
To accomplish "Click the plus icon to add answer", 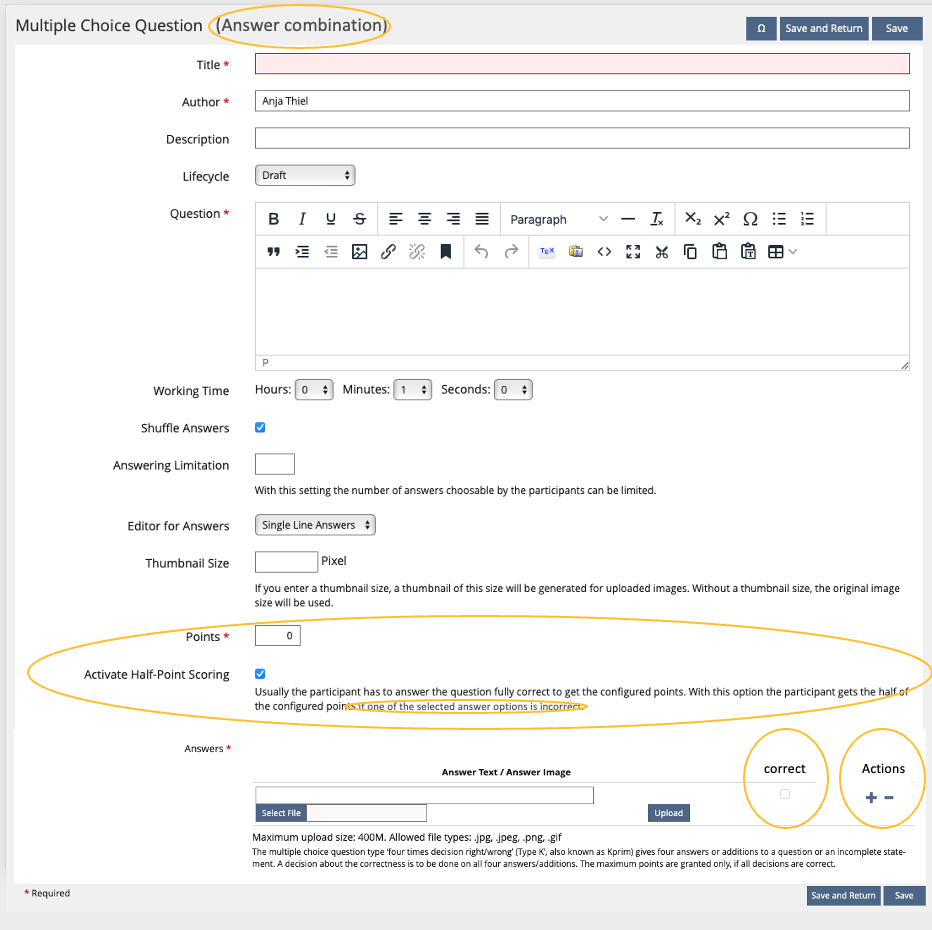I will [x=871, y=798].
